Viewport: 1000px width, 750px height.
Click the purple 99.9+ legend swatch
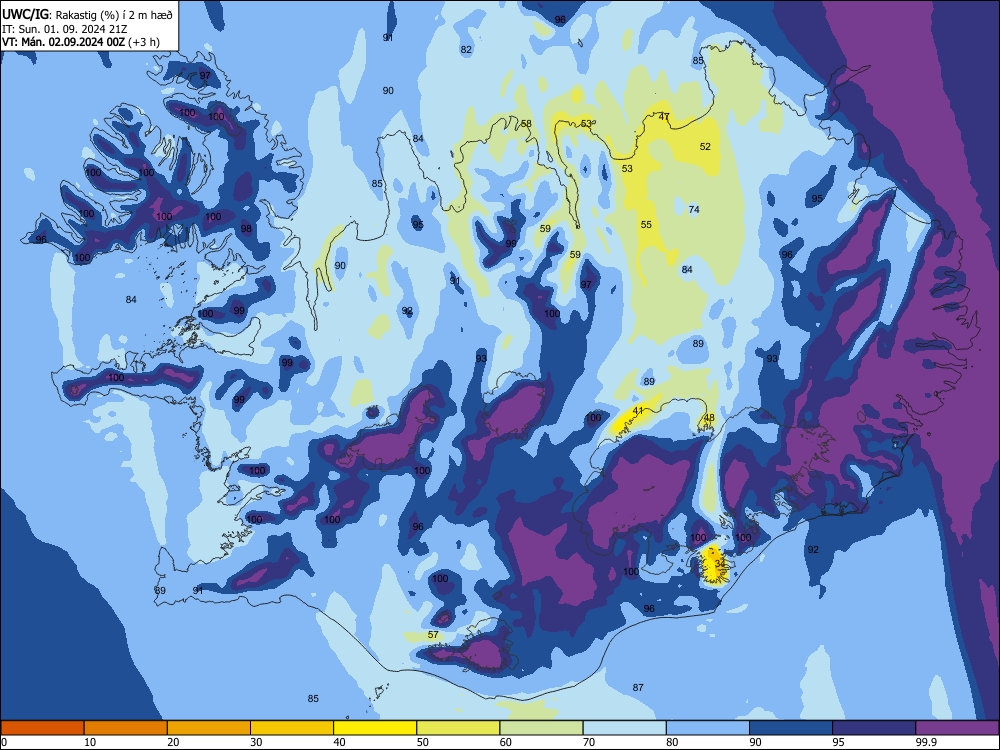957,728
